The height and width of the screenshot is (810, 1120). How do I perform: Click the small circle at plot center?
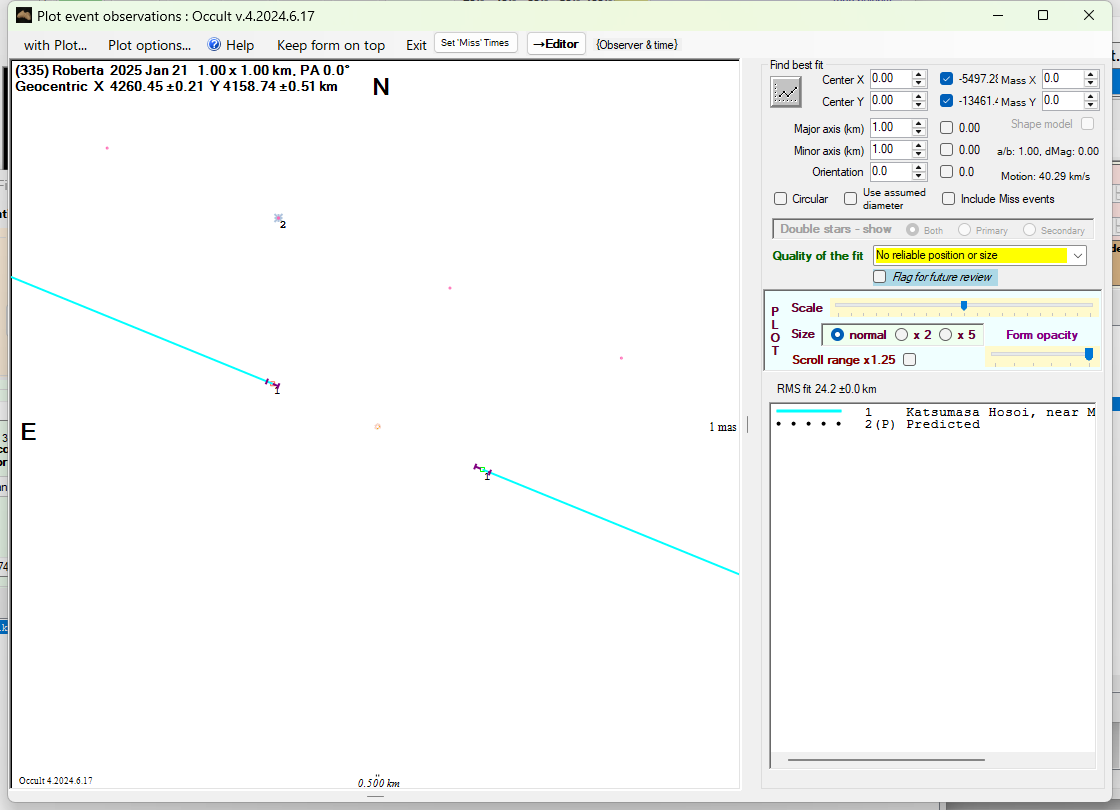coord(377,426)
